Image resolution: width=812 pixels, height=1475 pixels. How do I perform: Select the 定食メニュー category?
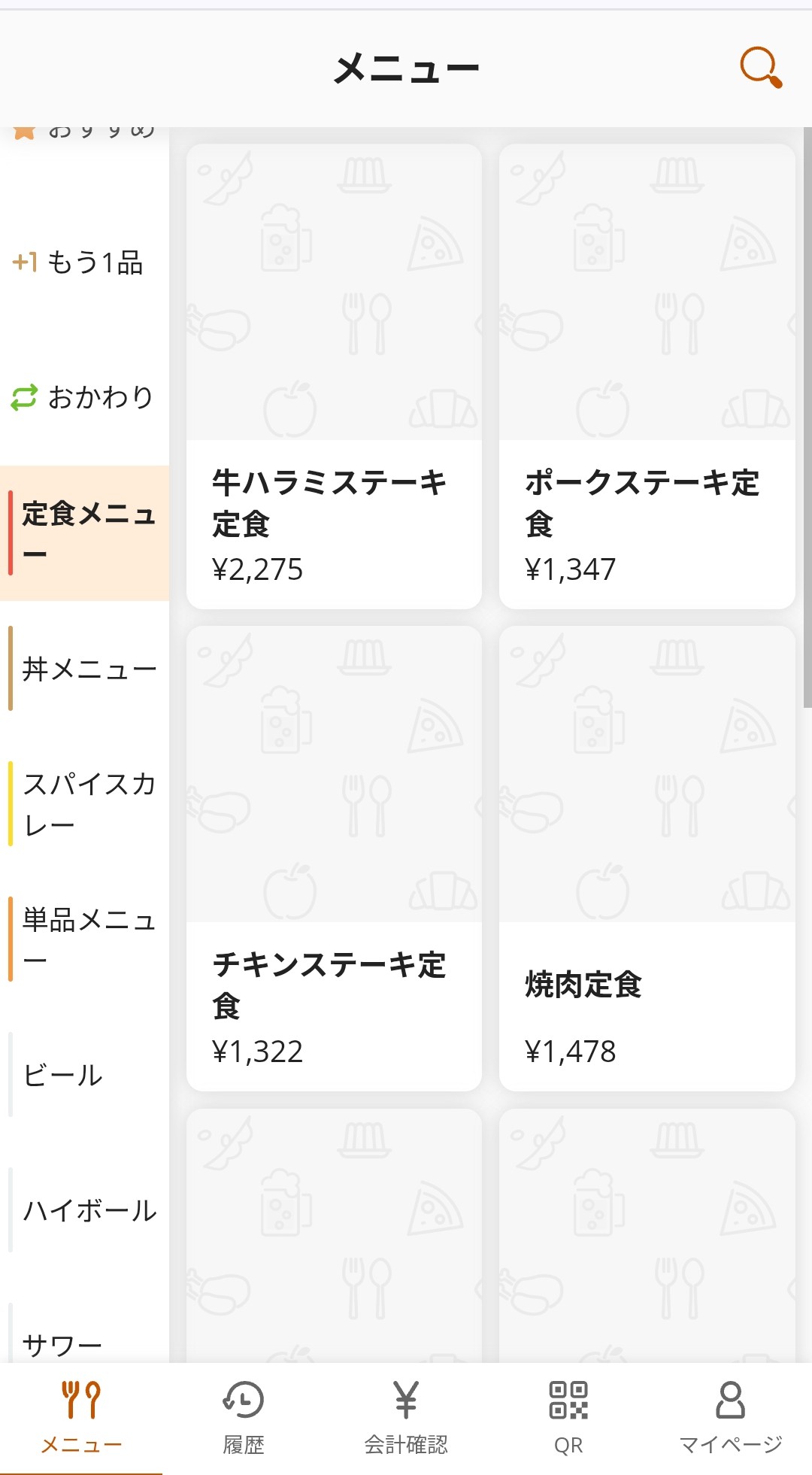click(84, 533)
